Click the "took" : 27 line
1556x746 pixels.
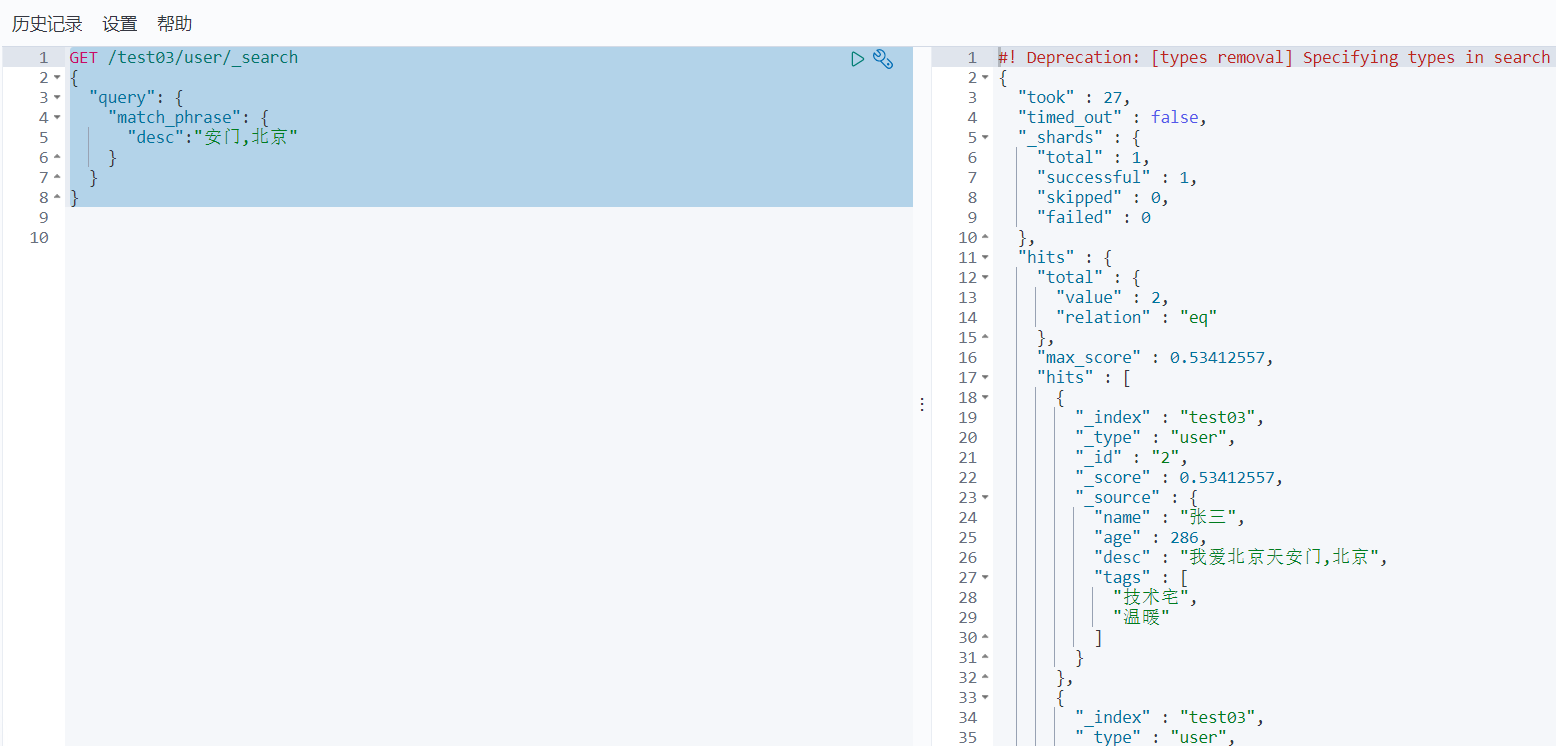pos(1074,98)
